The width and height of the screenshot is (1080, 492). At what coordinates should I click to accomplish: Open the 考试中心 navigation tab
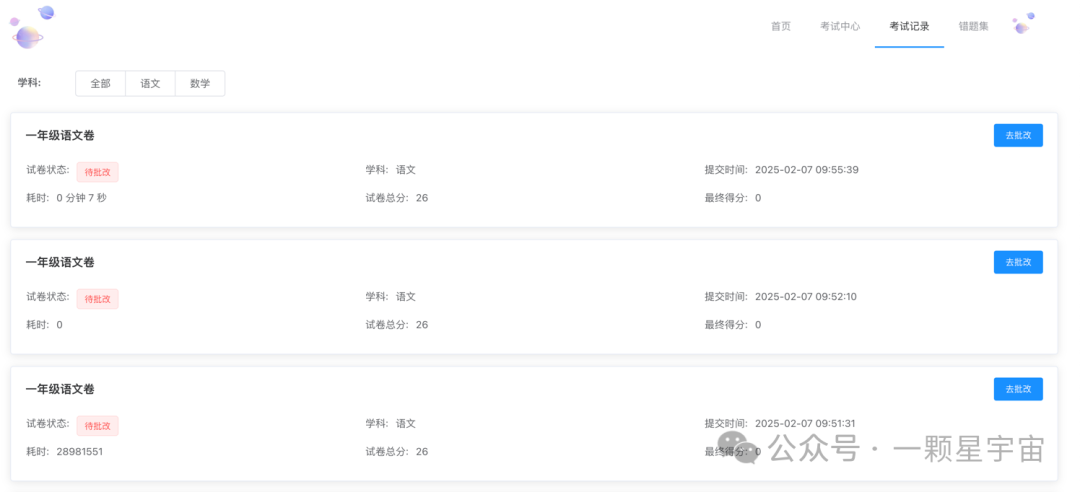pos(840,27)
